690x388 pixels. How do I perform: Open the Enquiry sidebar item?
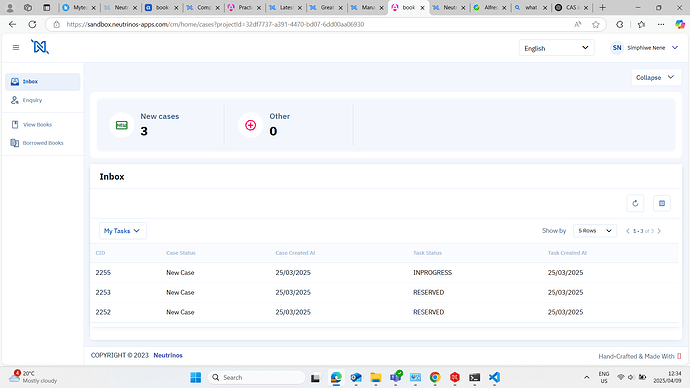43,100
